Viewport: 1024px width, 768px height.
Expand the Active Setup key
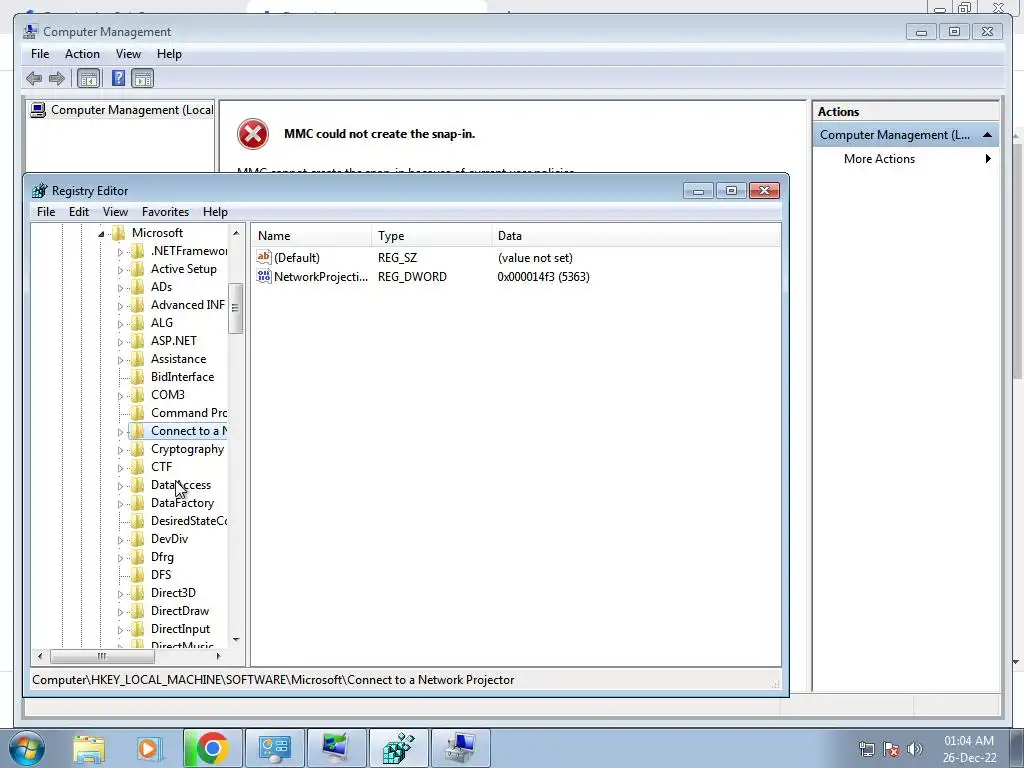click(x=120, y=270)
